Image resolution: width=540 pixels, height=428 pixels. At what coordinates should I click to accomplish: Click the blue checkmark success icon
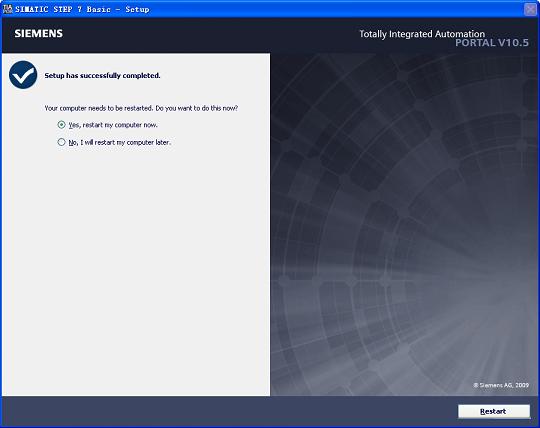(x=23, y=75)
